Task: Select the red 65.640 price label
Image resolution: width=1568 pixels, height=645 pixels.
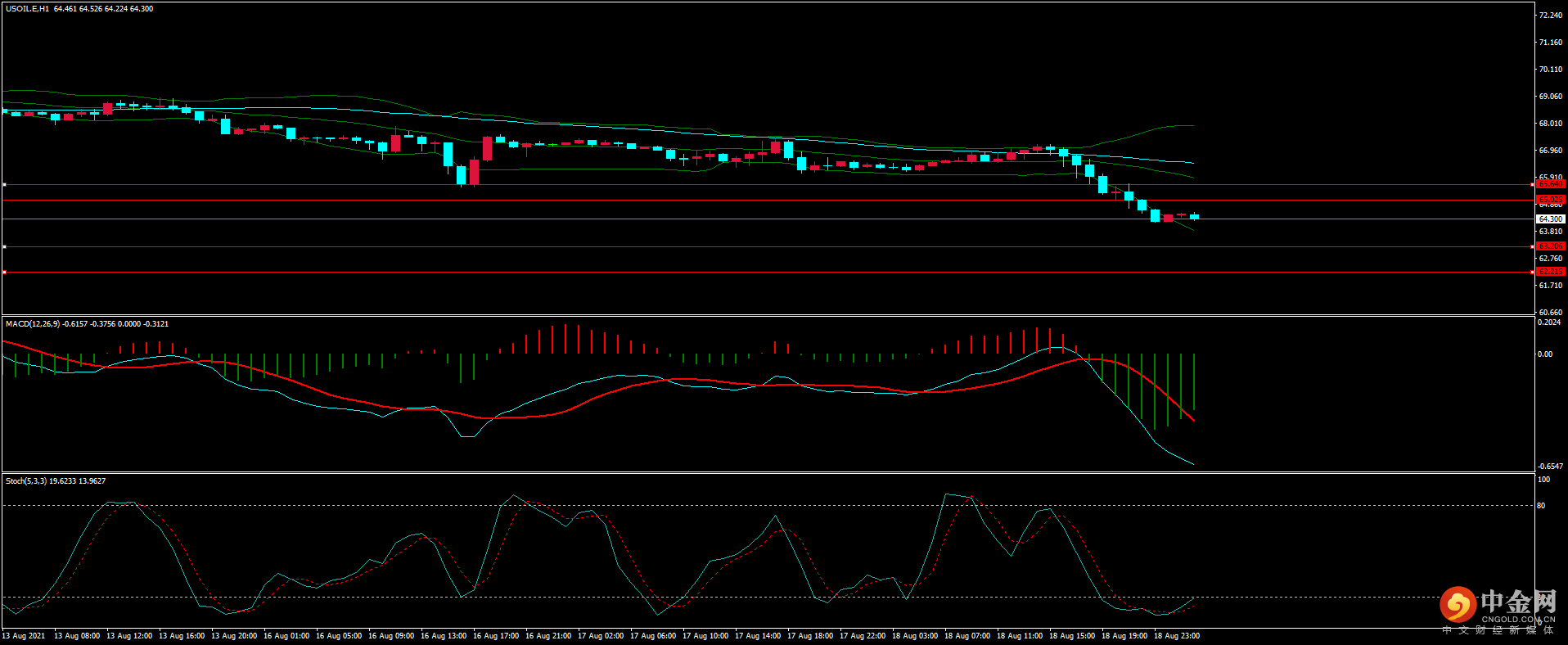Action: pos(1550,184)
